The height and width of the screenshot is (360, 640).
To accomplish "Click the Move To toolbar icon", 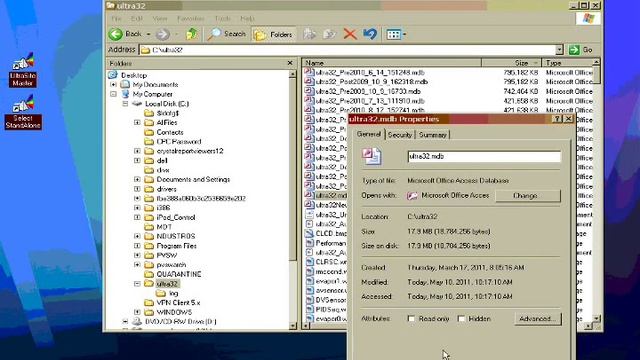I will click(309, 34).
